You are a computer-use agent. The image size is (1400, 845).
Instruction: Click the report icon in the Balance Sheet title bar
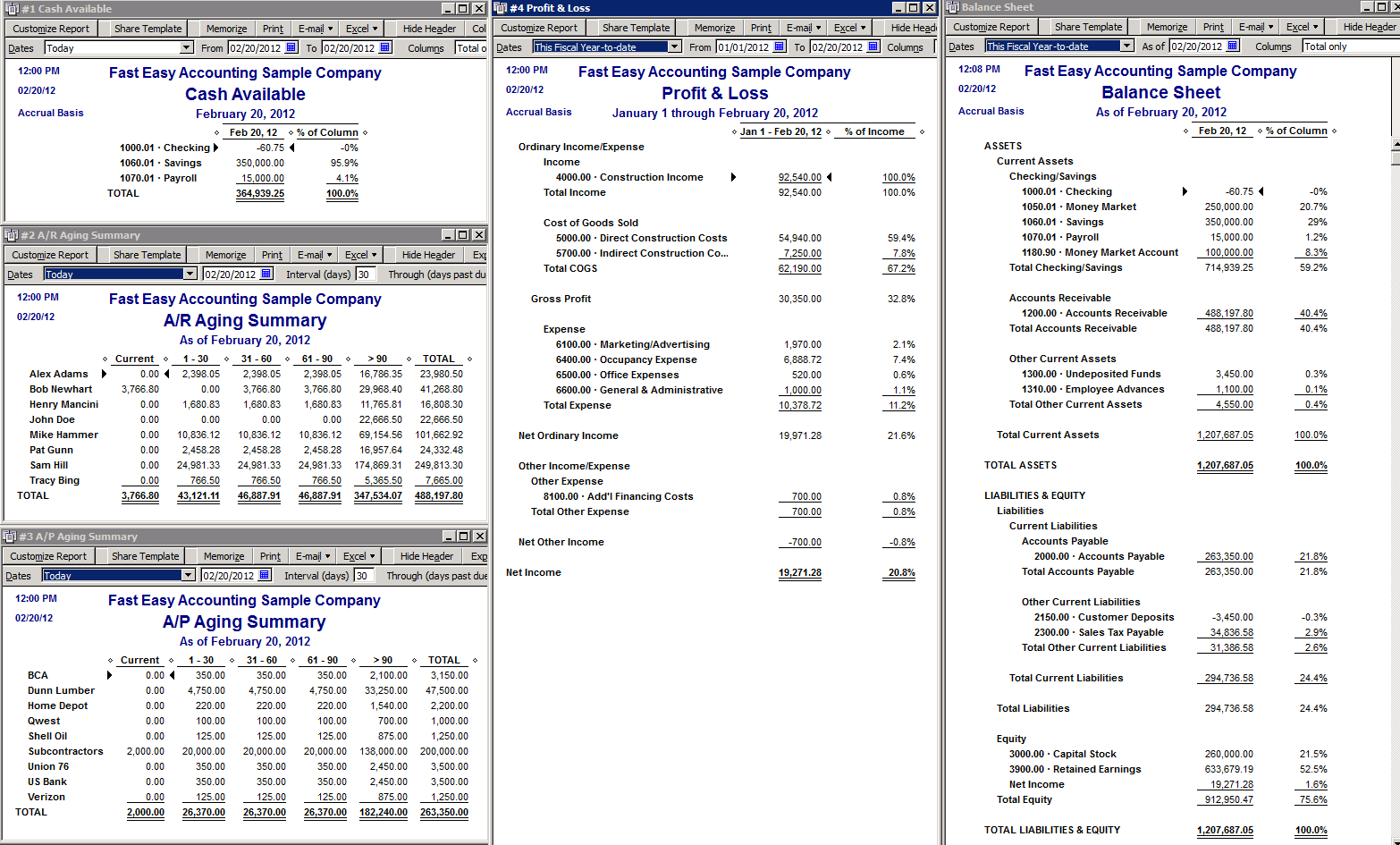click(x=954, y=7)
